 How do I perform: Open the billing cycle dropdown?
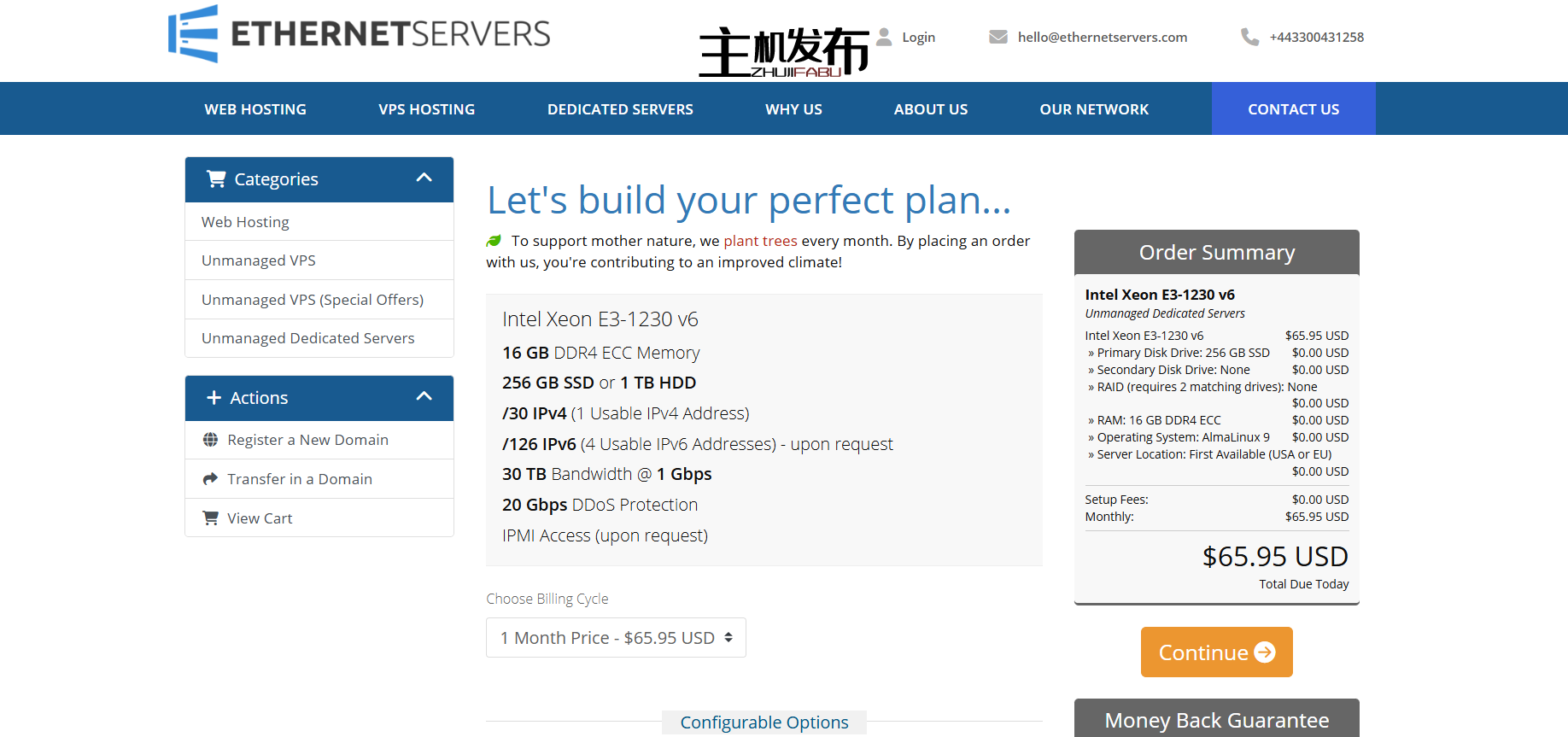point(616,638)
